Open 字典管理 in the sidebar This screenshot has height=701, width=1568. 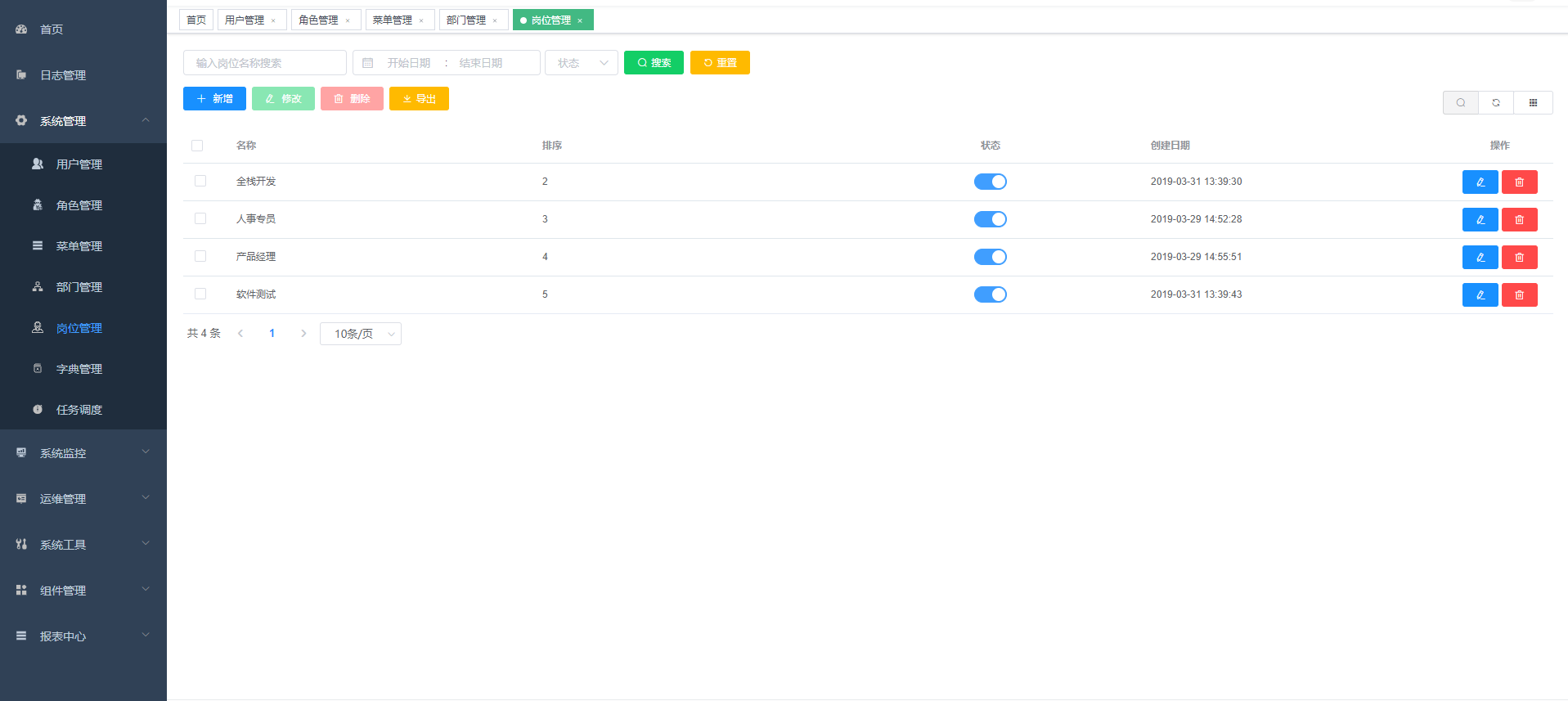(x=83, y=368)
